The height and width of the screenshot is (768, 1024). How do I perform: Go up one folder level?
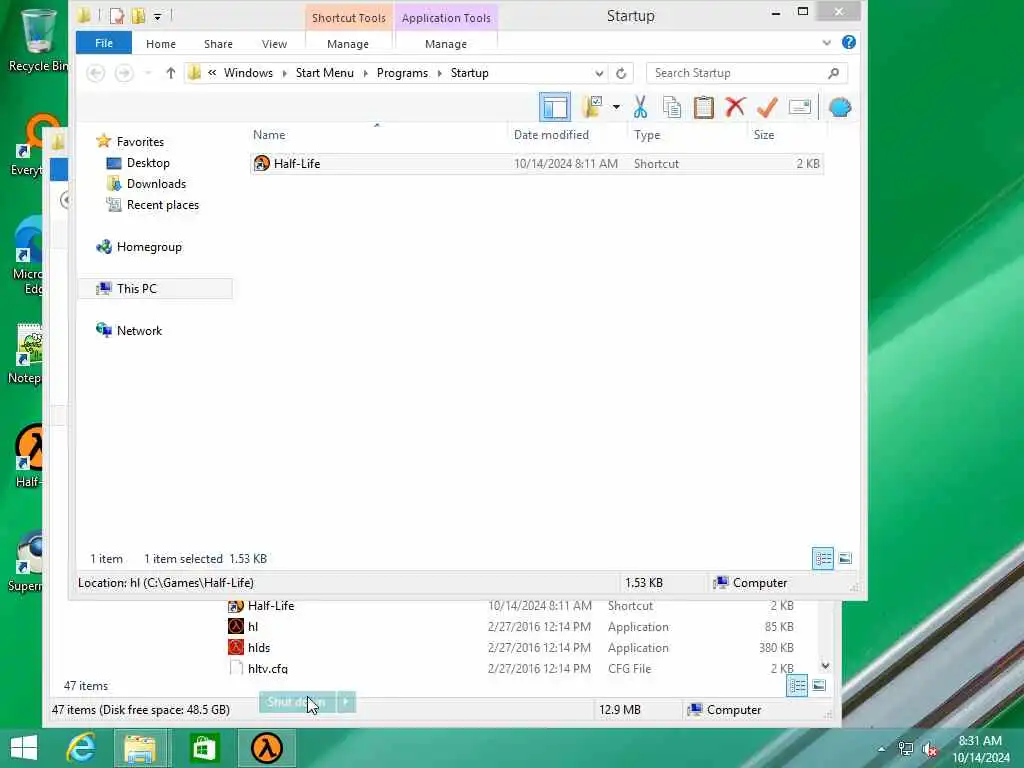point(170,73)
